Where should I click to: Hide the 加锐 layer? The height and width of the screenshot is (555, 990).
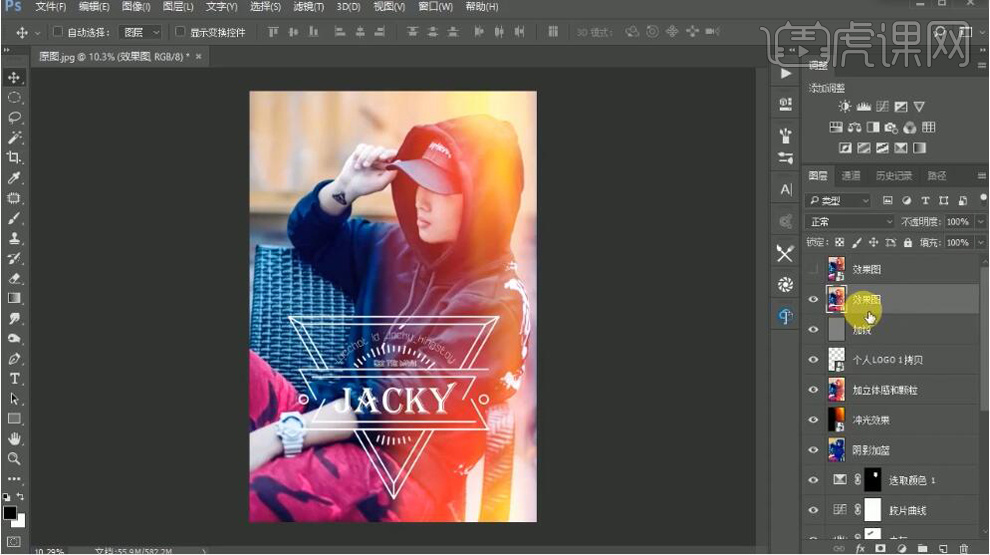[x=813, y=330]
